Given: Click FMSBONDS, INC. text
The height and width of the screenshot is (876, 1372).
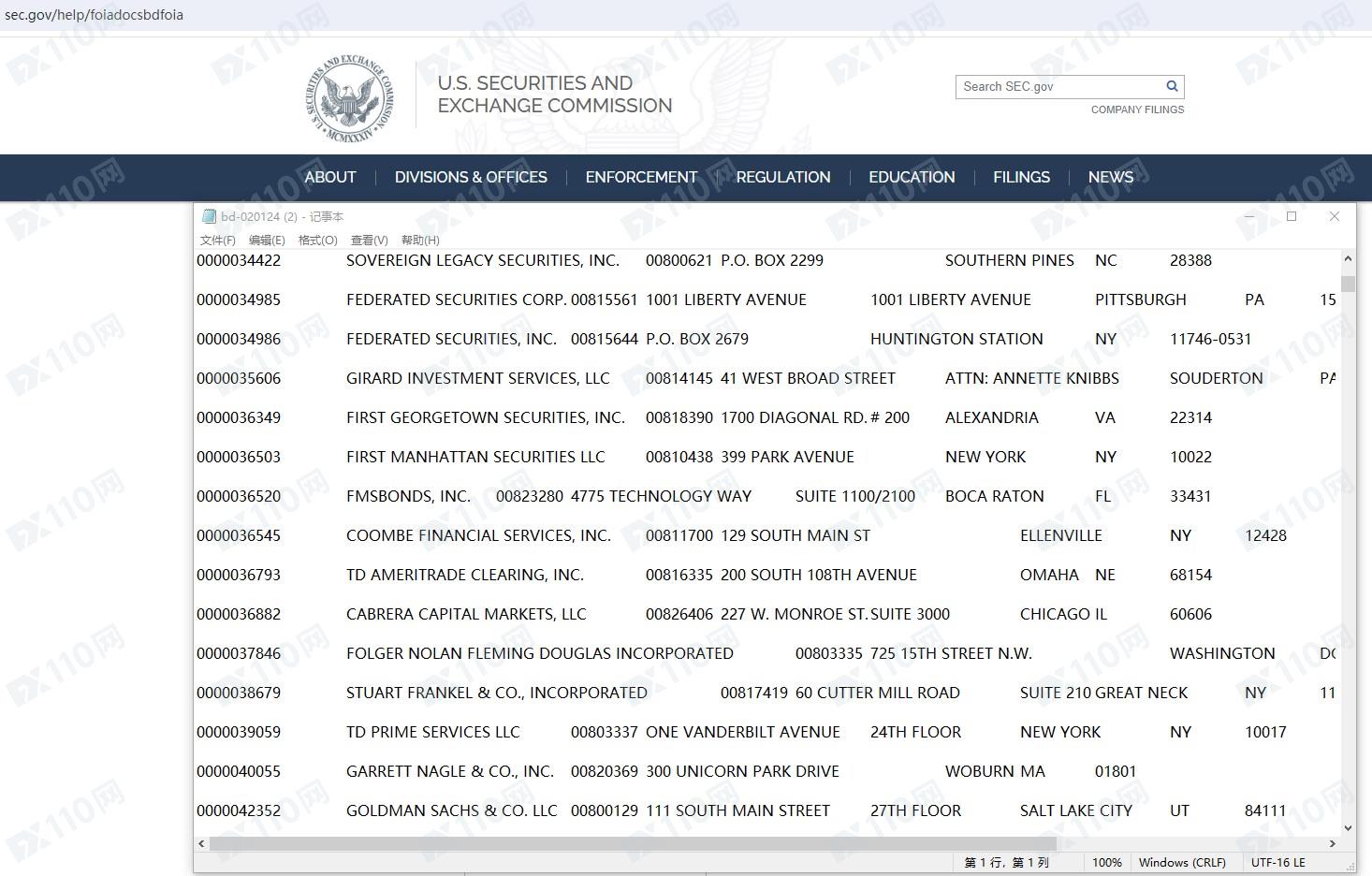Looking at the screenshot, I should (x=408, y=496).
